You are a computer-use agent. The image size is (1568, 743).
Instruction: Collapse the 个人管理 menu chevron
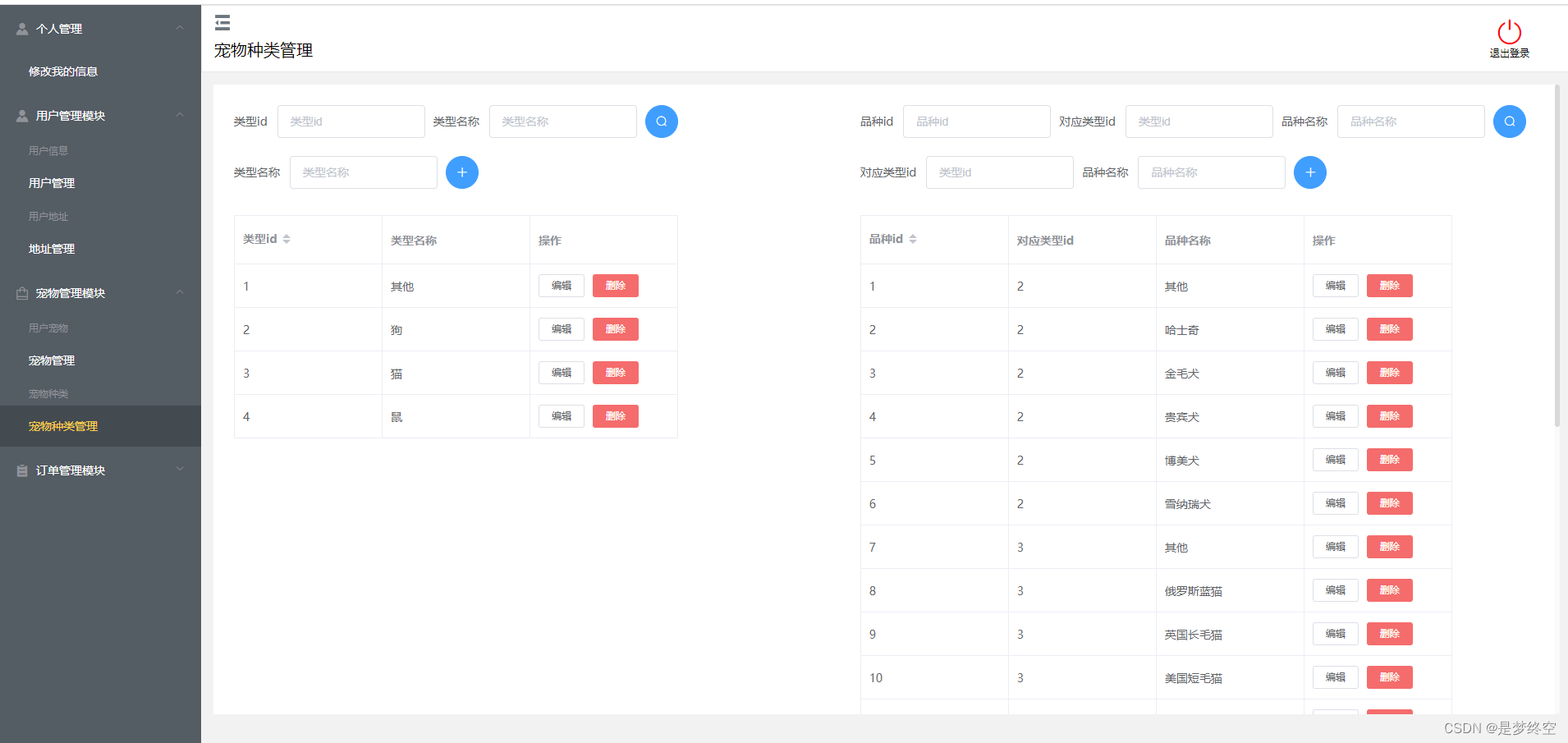coord(180,28)
